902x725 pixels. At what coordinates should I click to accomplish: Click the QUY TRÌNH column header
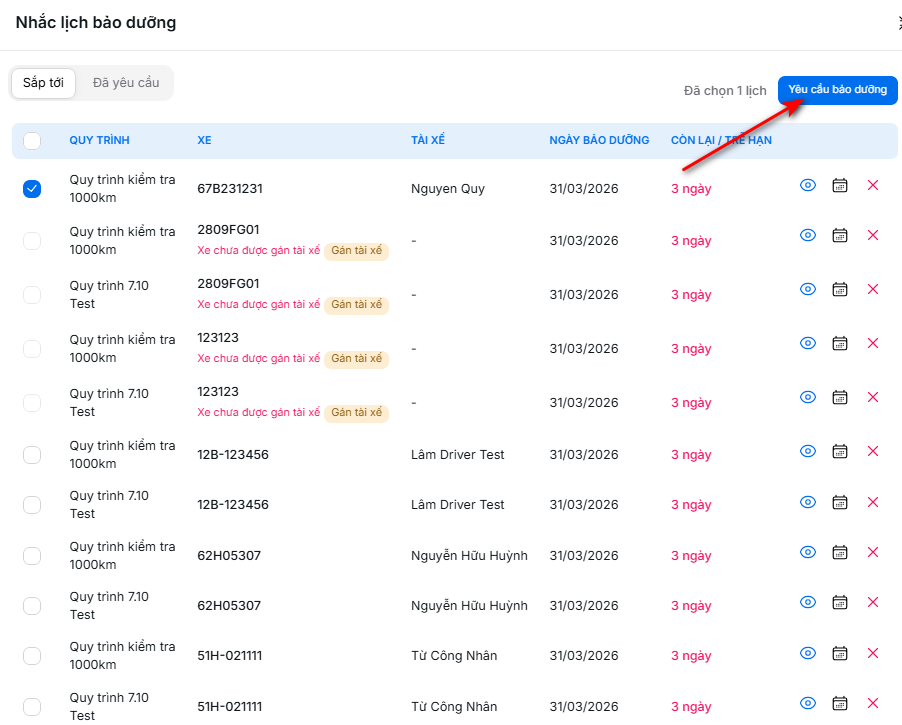tap(99, 141)
